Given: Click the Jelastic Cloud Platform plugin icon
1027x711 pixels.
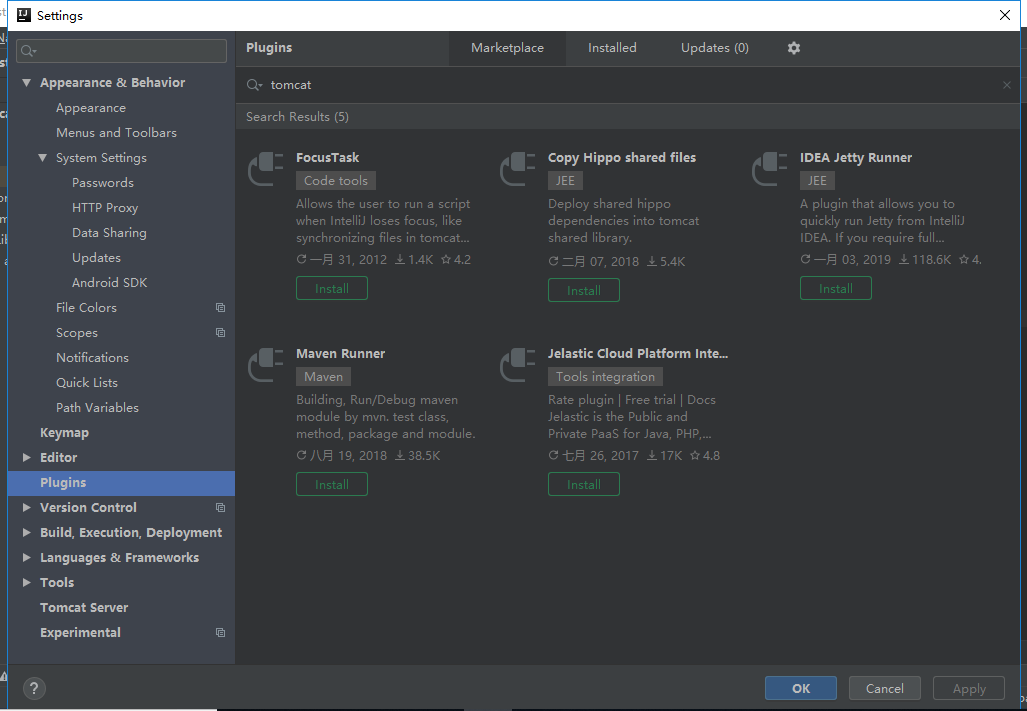Looking at the screenshot, I should click(517, 364).
